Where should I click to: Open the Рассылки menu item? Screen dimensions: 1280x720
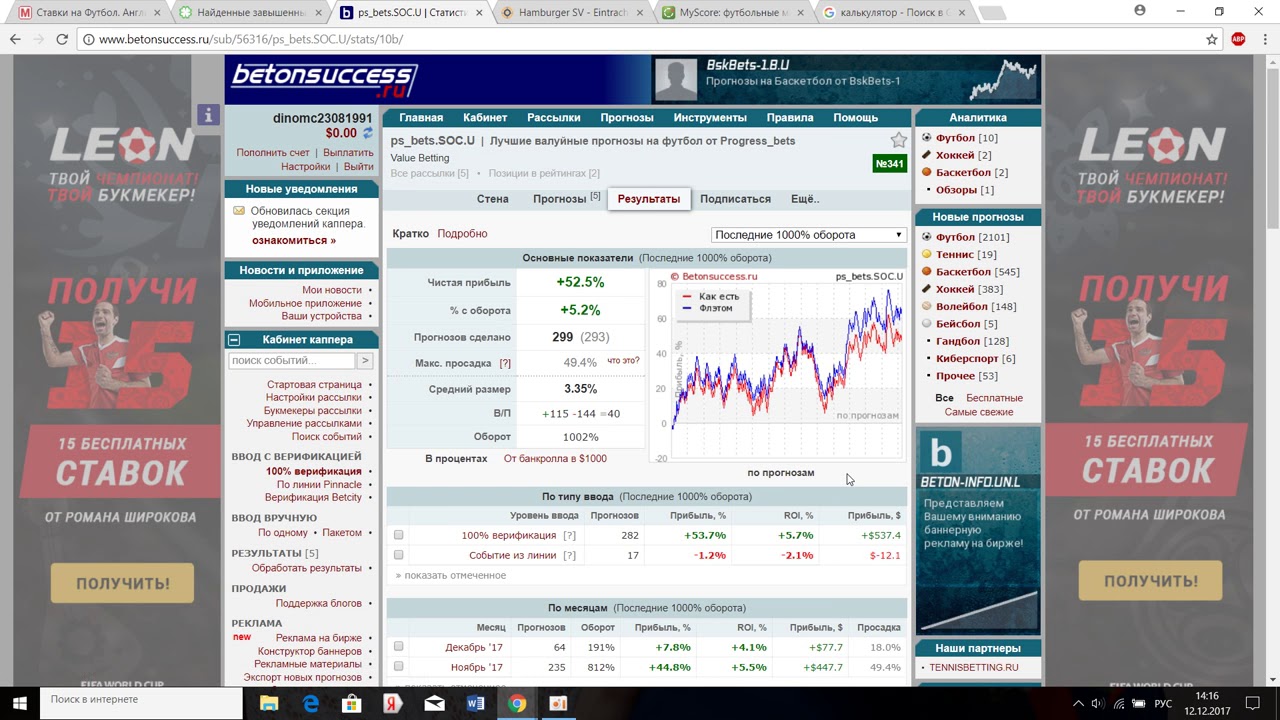coord(553,118)
